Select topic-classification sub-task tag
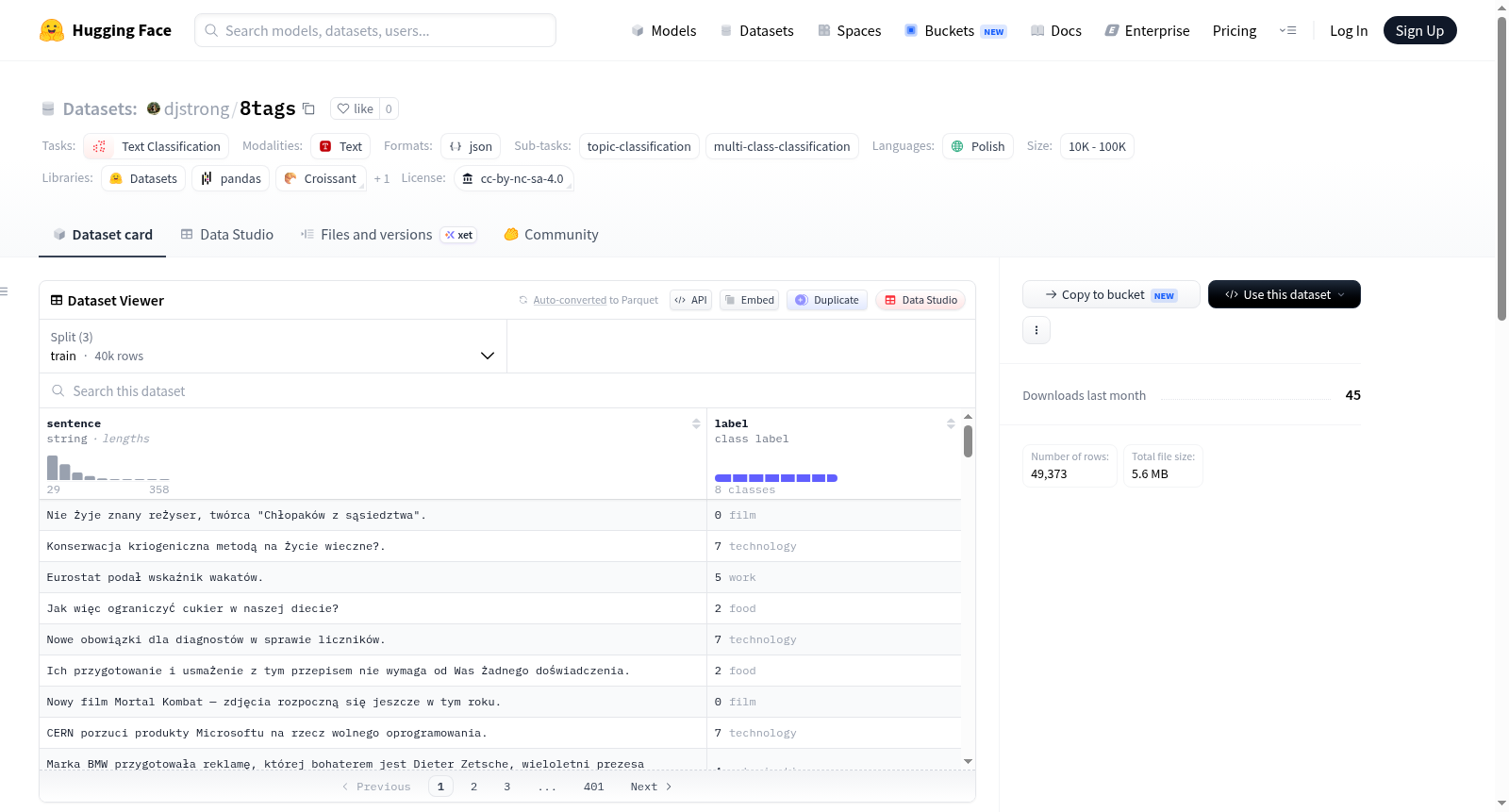The height and width of the screenshot is (812, 1509). 638,146
